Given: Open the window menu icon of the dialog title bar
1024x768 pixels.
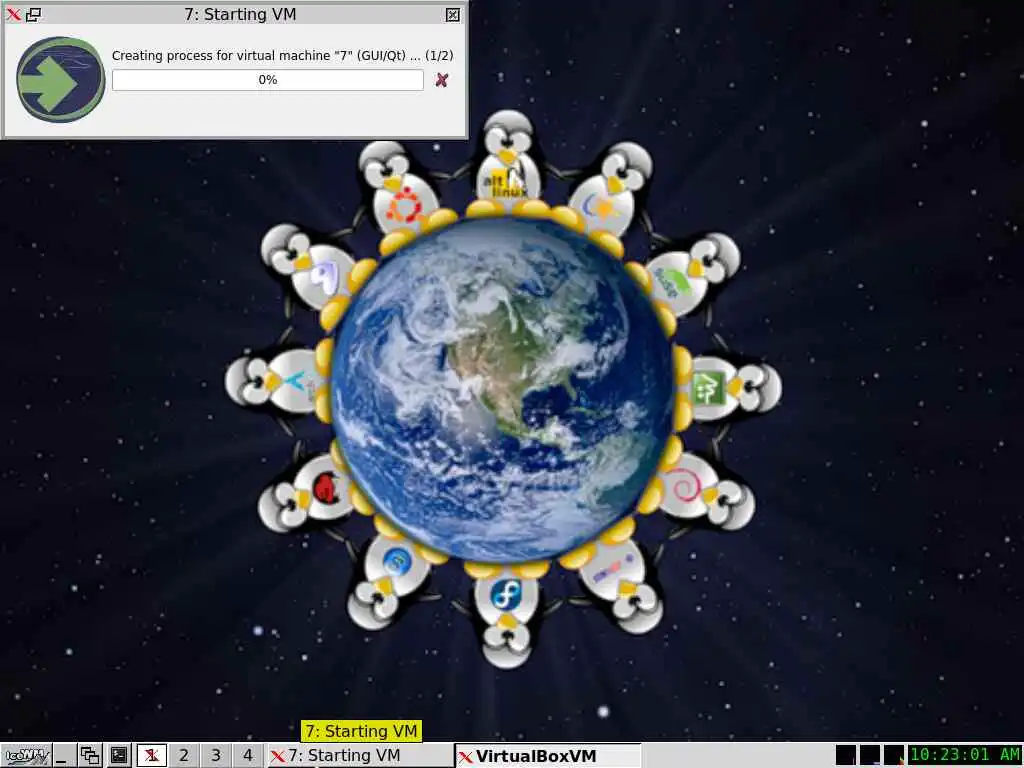Looking at the screenshot, I should tap(13, 14).
